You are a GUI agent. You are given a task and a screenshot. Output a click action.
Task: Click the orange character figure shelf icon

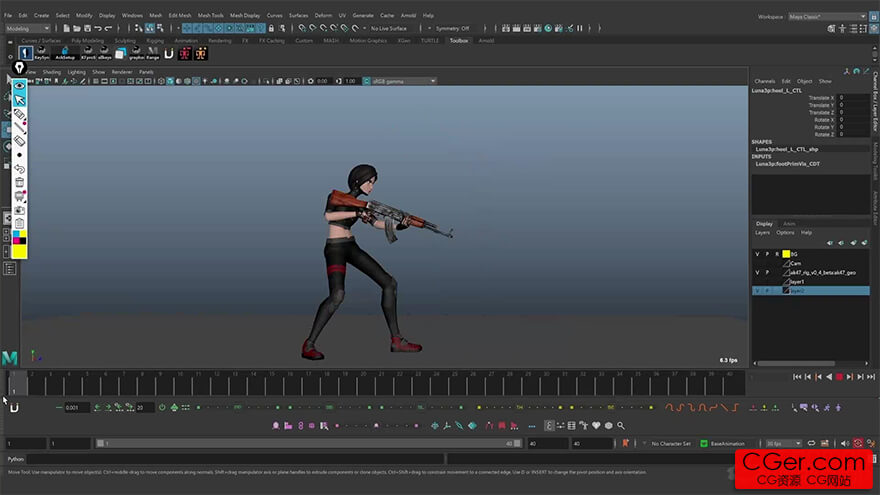click(201, 53)
